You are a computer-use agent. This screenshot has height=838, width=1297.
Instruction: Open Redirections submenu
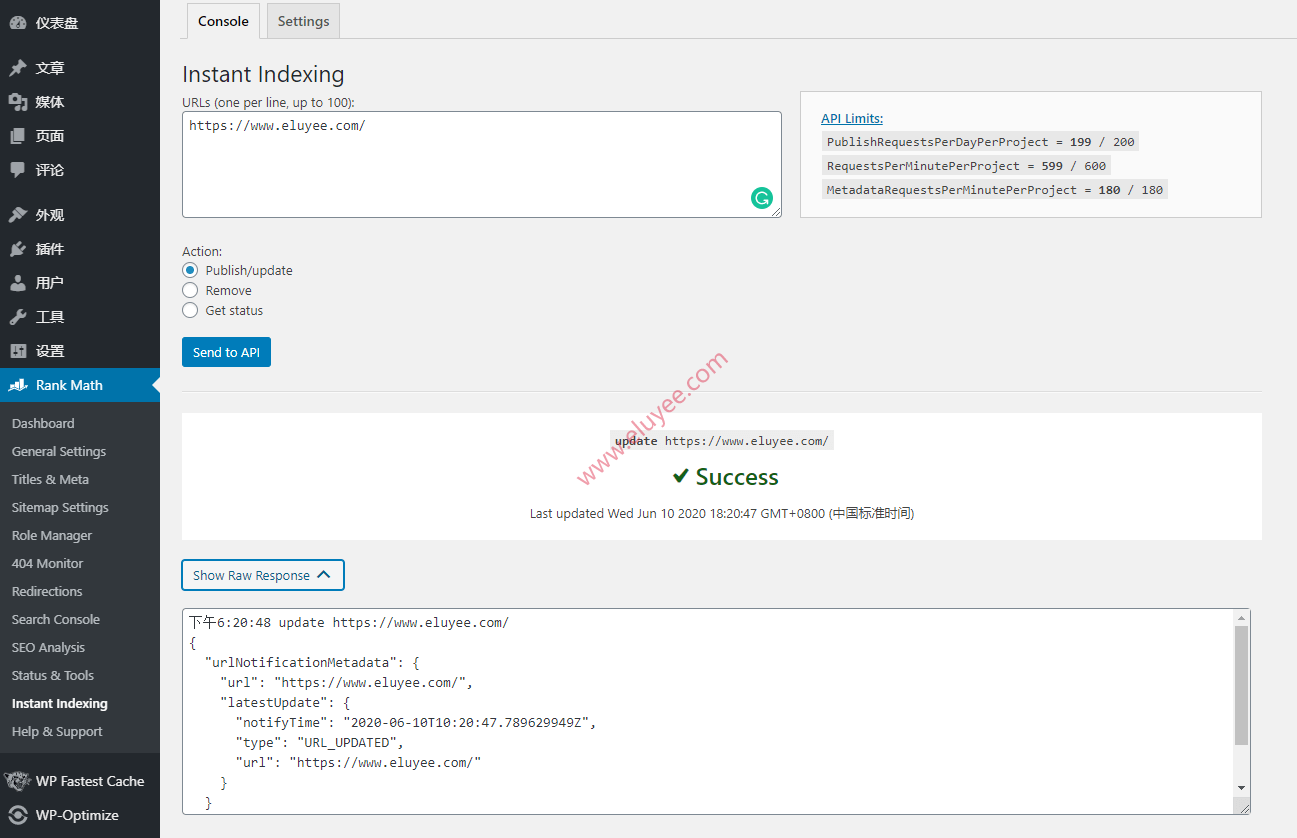[47, 591]
